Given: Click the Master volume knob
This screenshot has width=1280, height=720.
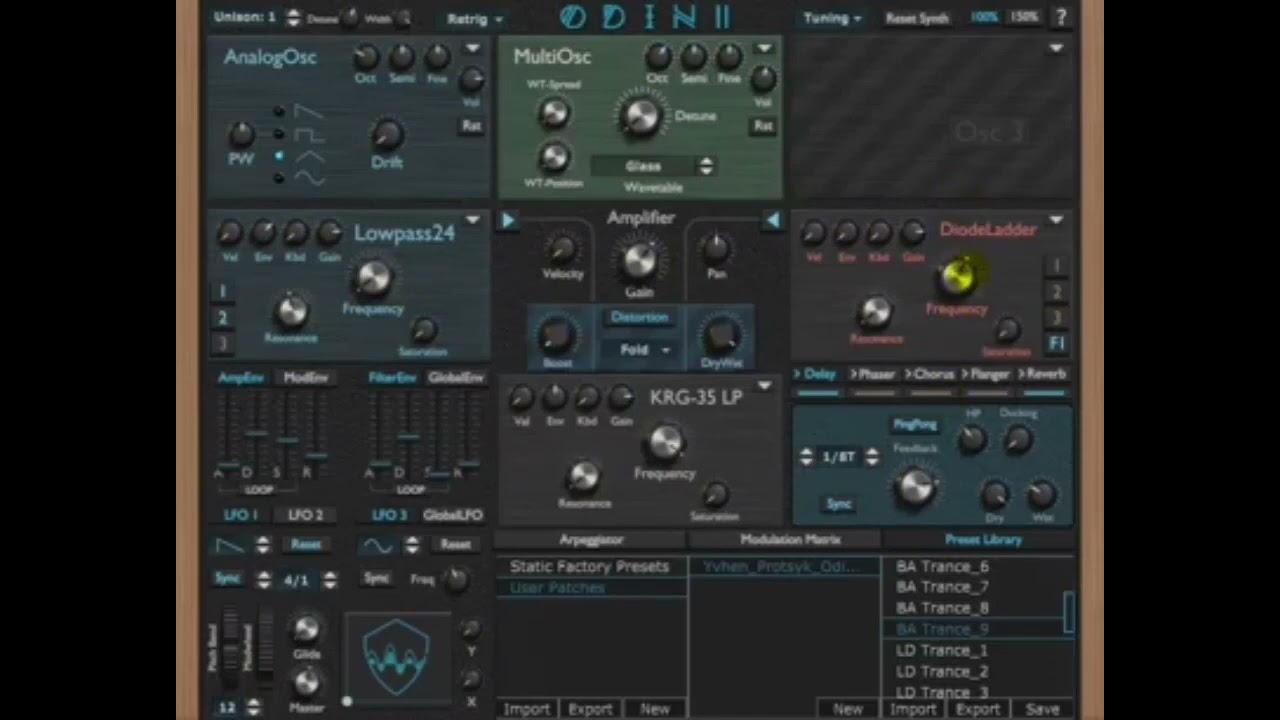Looking at the screenshot, I should coord(306,682).
